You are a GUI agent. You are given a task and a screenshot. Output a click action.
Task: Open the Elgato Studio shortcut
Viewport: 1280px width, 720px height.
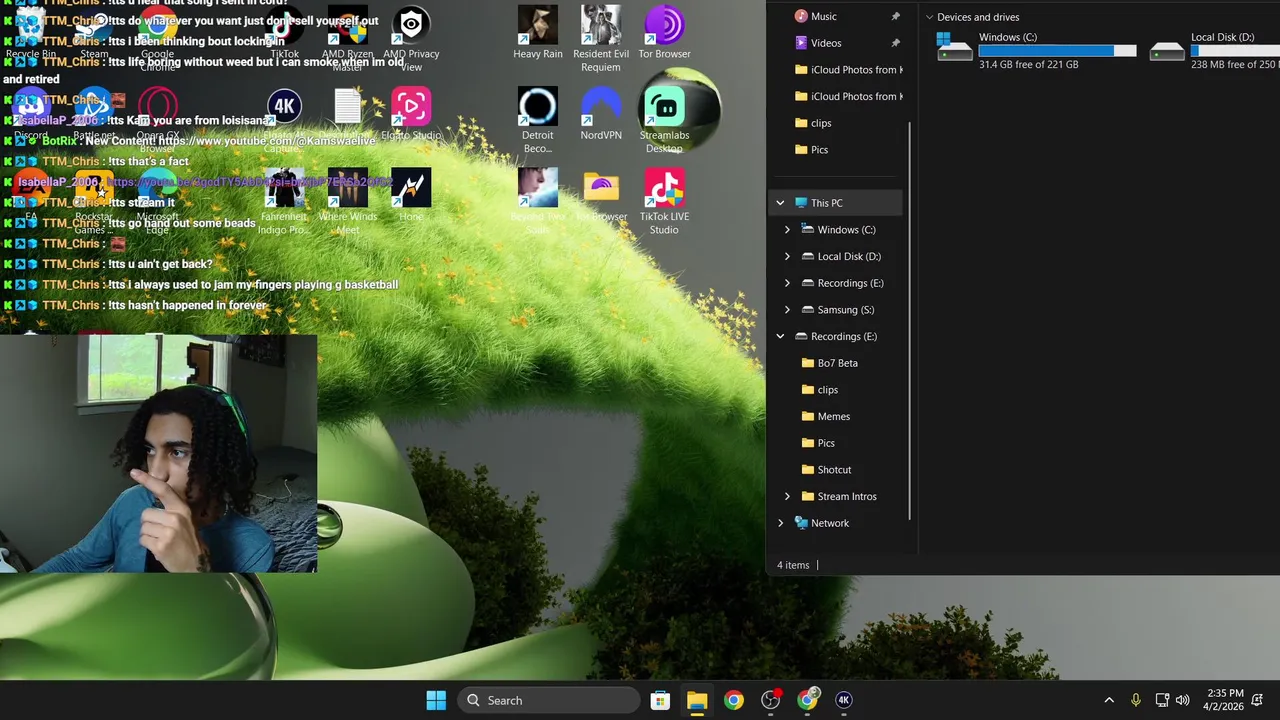411,114
